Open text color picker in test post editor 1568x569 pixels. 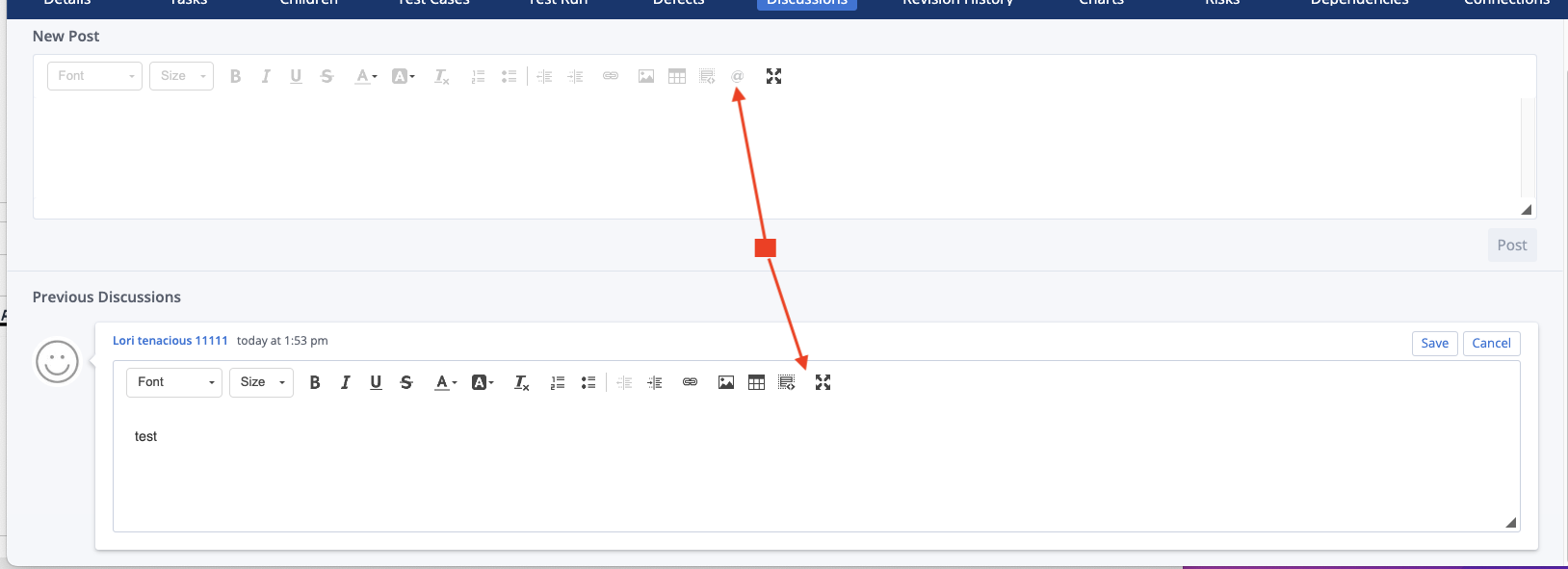pos(446,382)
